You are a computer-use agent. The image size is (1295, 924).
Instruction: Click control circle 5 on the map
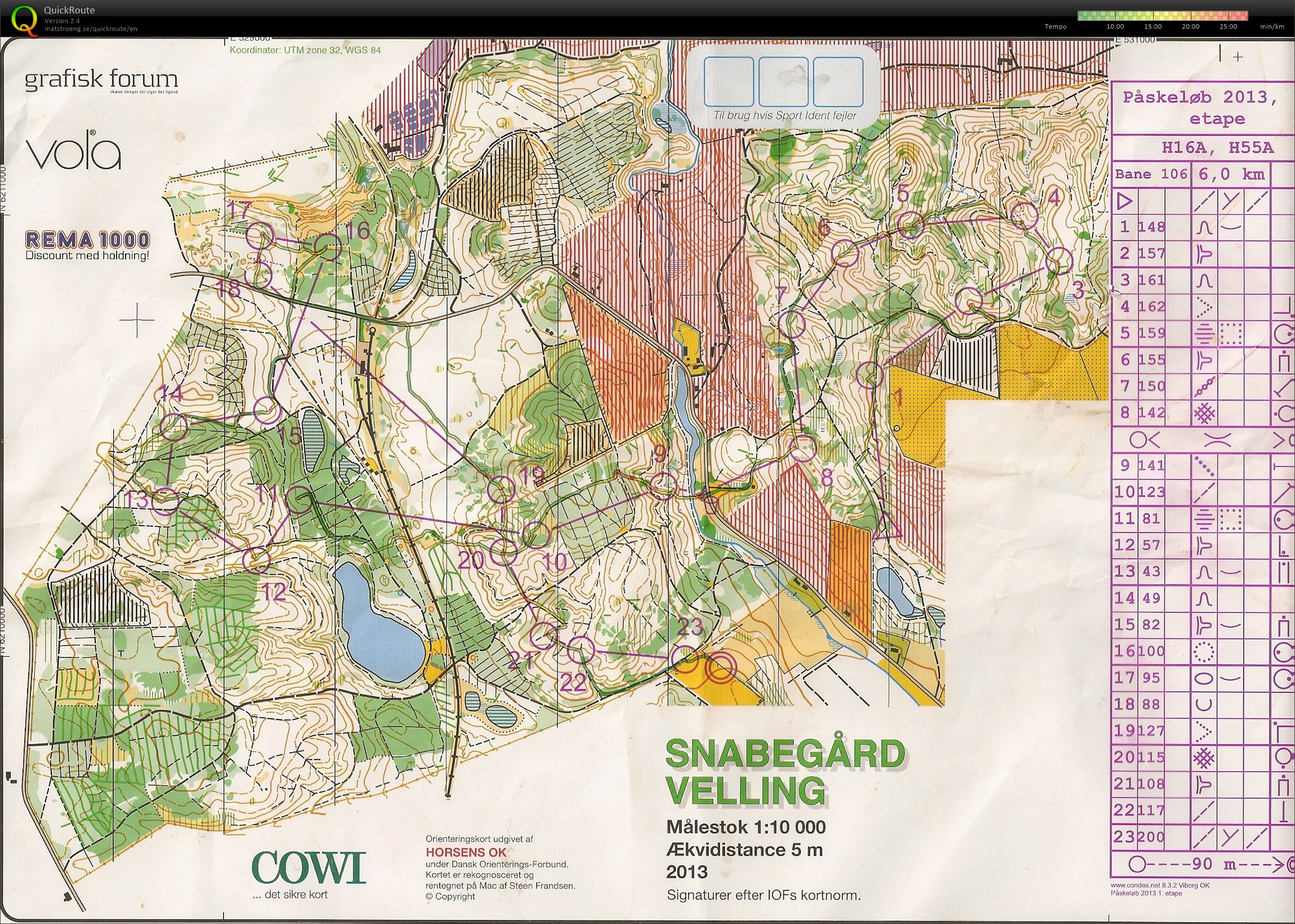pos(911,224)
